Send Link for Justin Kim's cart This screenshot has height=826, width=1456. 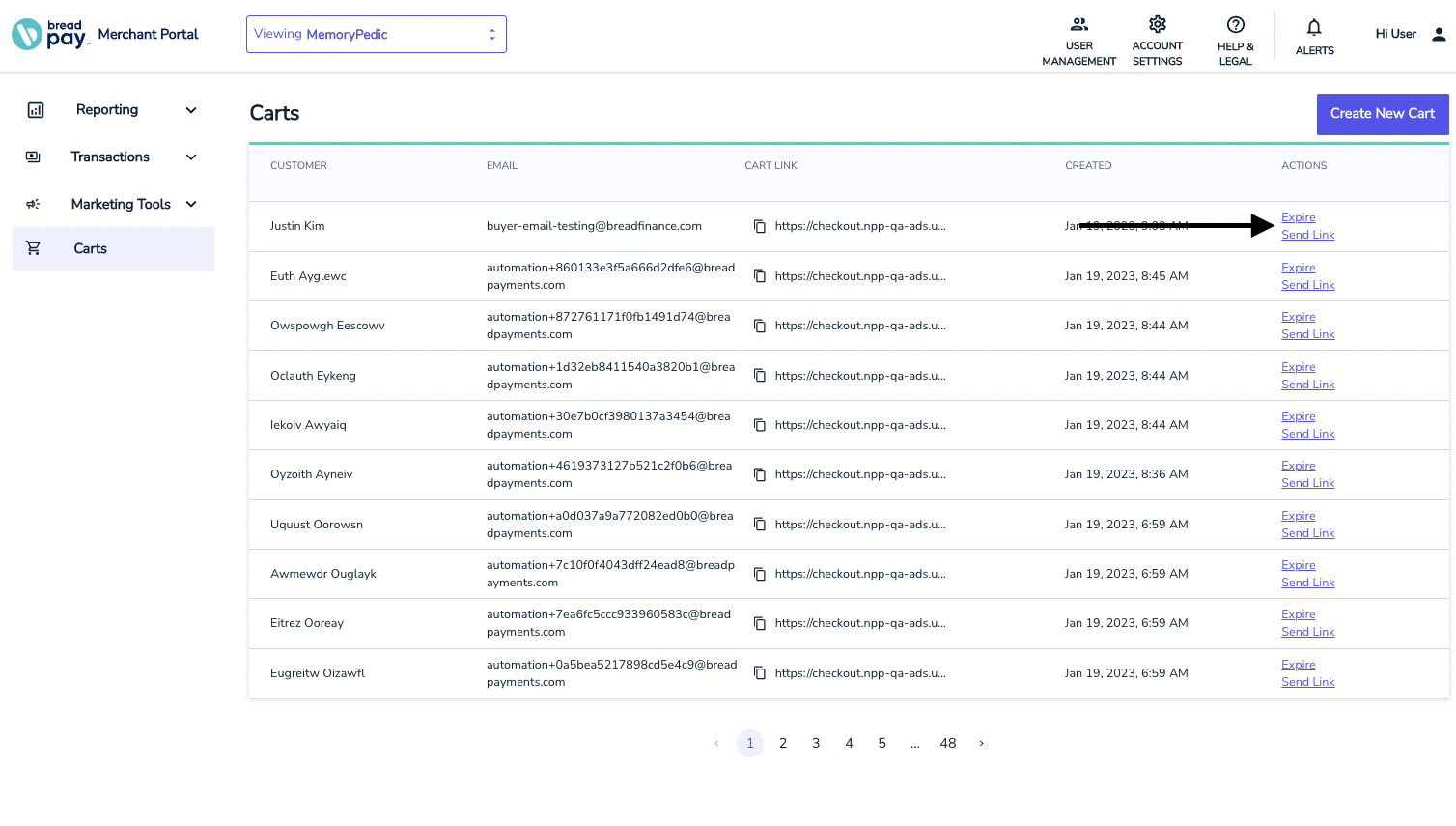(x=1307, y=235)
